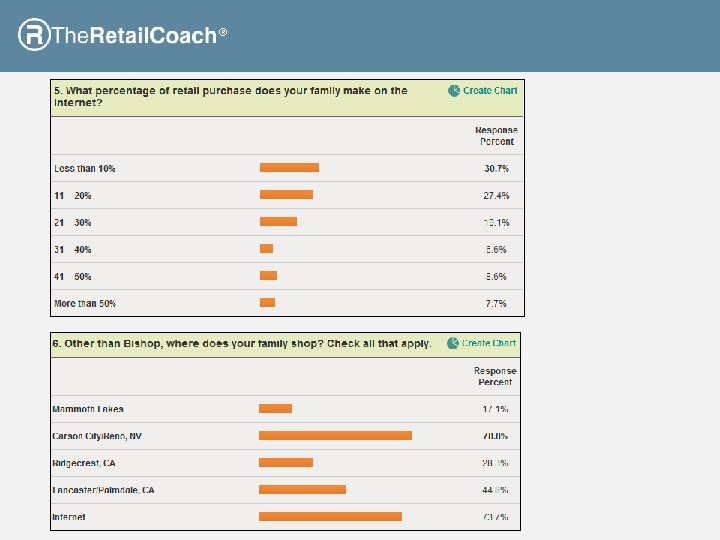This screenshot has width=720, height=540.
Task: Click the 30.7% response value
Action: click(x=496, y=168)
